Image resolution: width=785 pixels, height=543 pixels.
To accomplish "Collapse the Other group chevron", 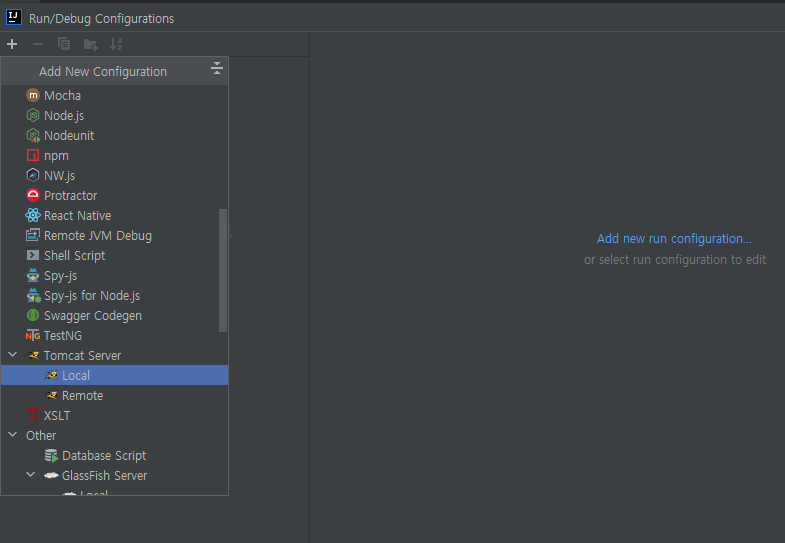I will (x=13, y=435).
